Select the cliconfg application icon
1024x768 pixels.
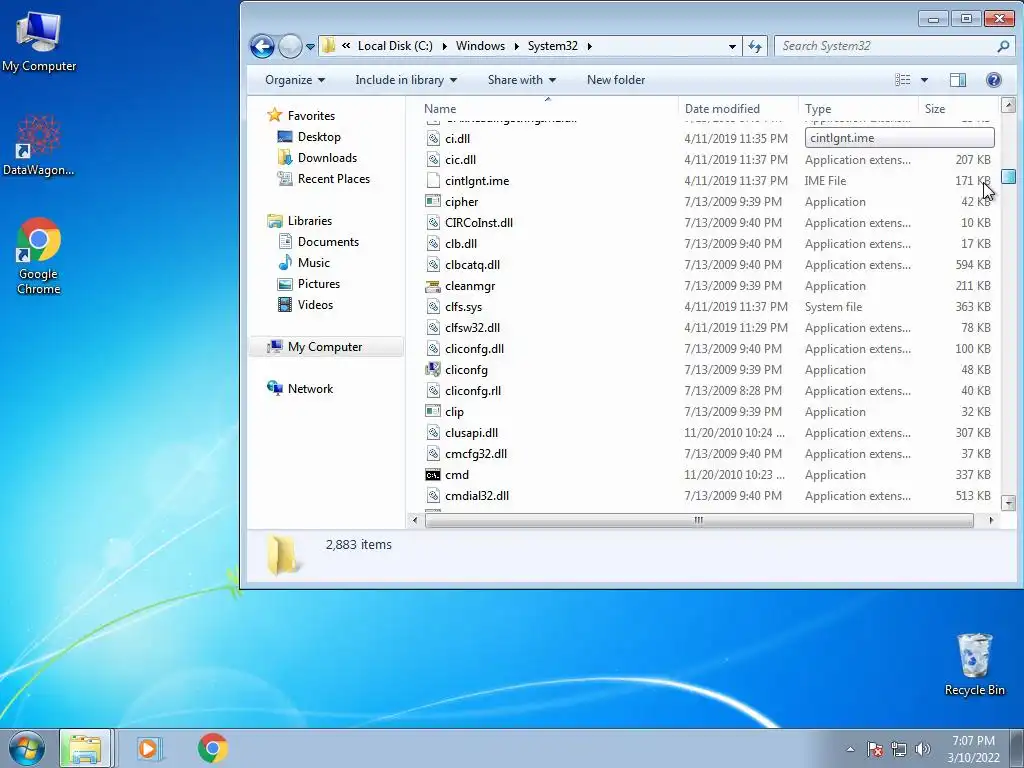[433, 370]
